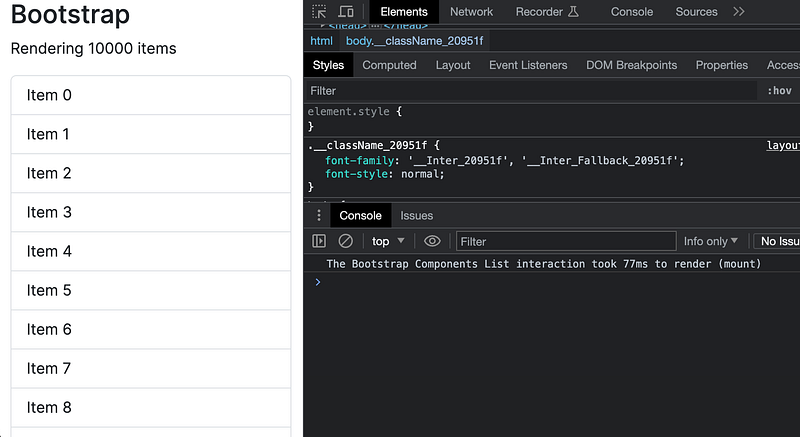The height and width of the screenshot is (437, 800).
Task: Activate the inspect element picker icon
Action: pyautogui.click(x=319, y=12)
